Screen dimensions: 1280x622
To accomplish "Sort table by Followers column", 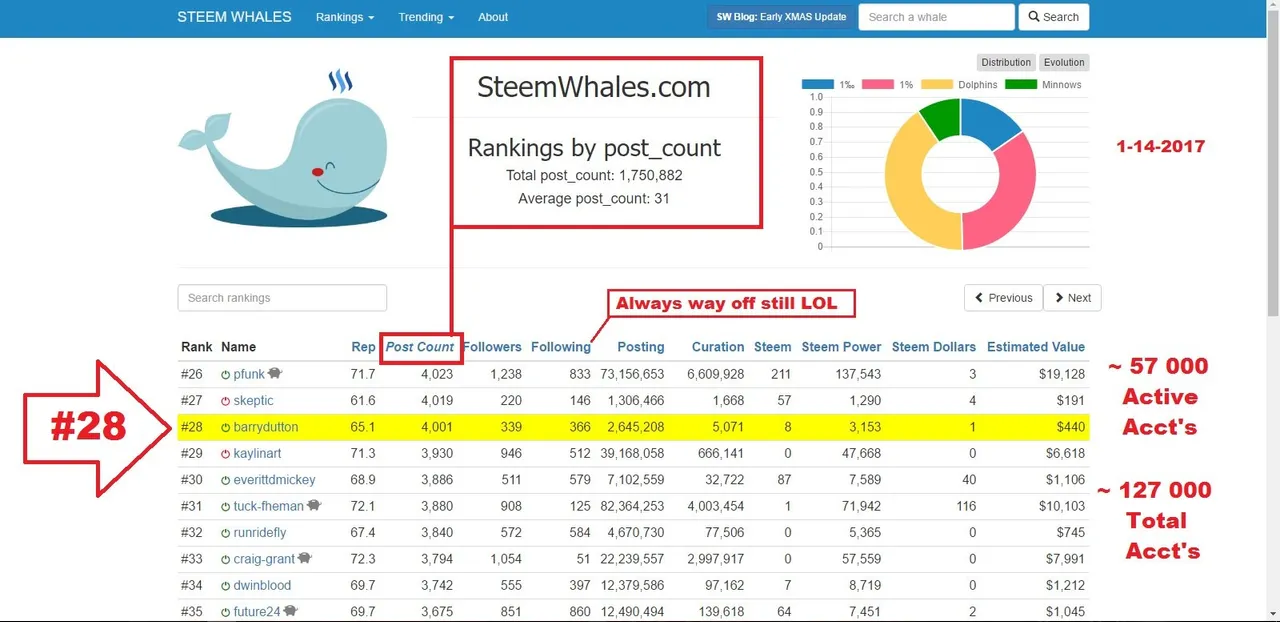I will coord(492,347).
